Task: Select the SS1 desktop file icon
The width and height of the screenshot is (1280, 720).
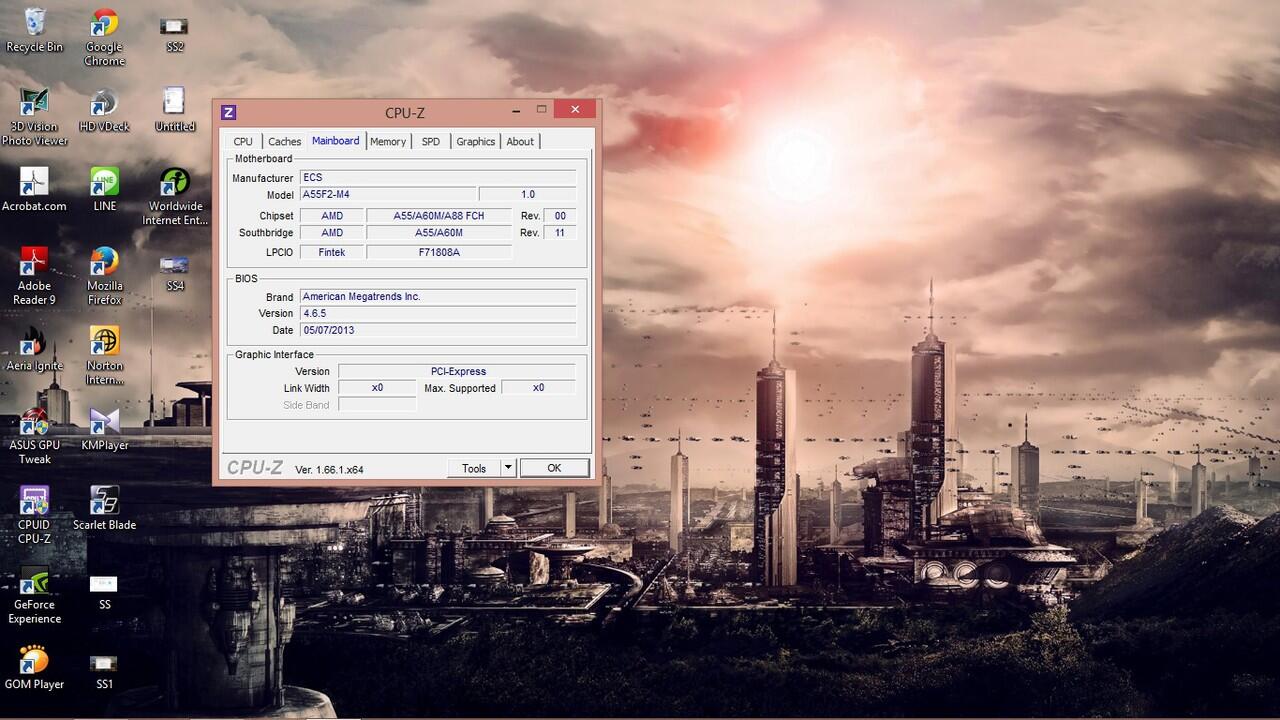Action: pos(104,670)
